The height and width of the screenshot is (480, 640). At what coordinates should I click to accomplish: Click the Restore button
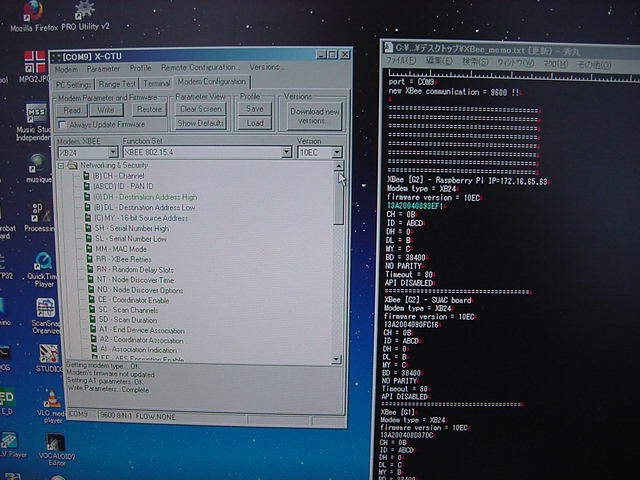(x=149, y=109)
